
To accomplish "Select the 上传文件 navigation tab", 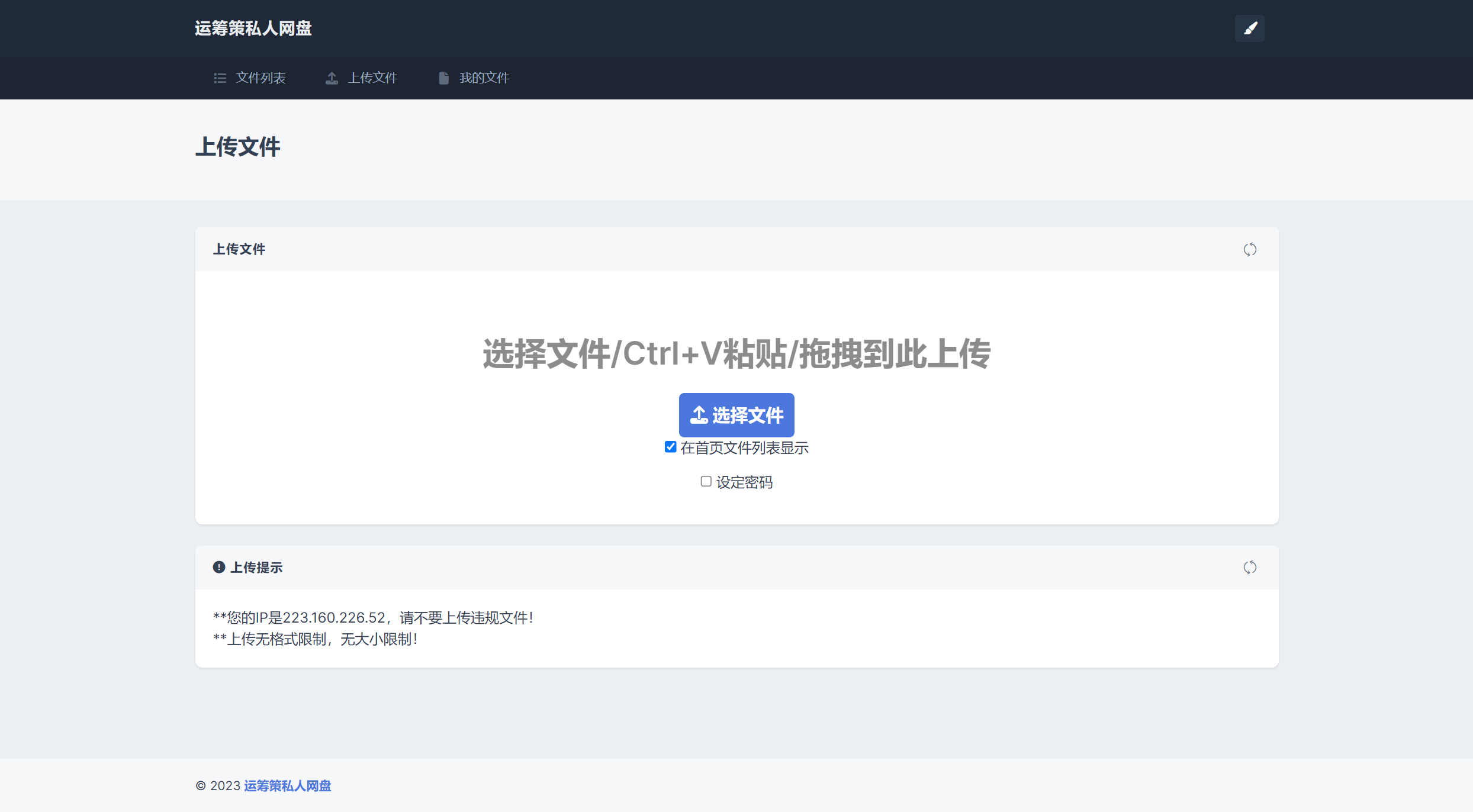I will (372, 78).
